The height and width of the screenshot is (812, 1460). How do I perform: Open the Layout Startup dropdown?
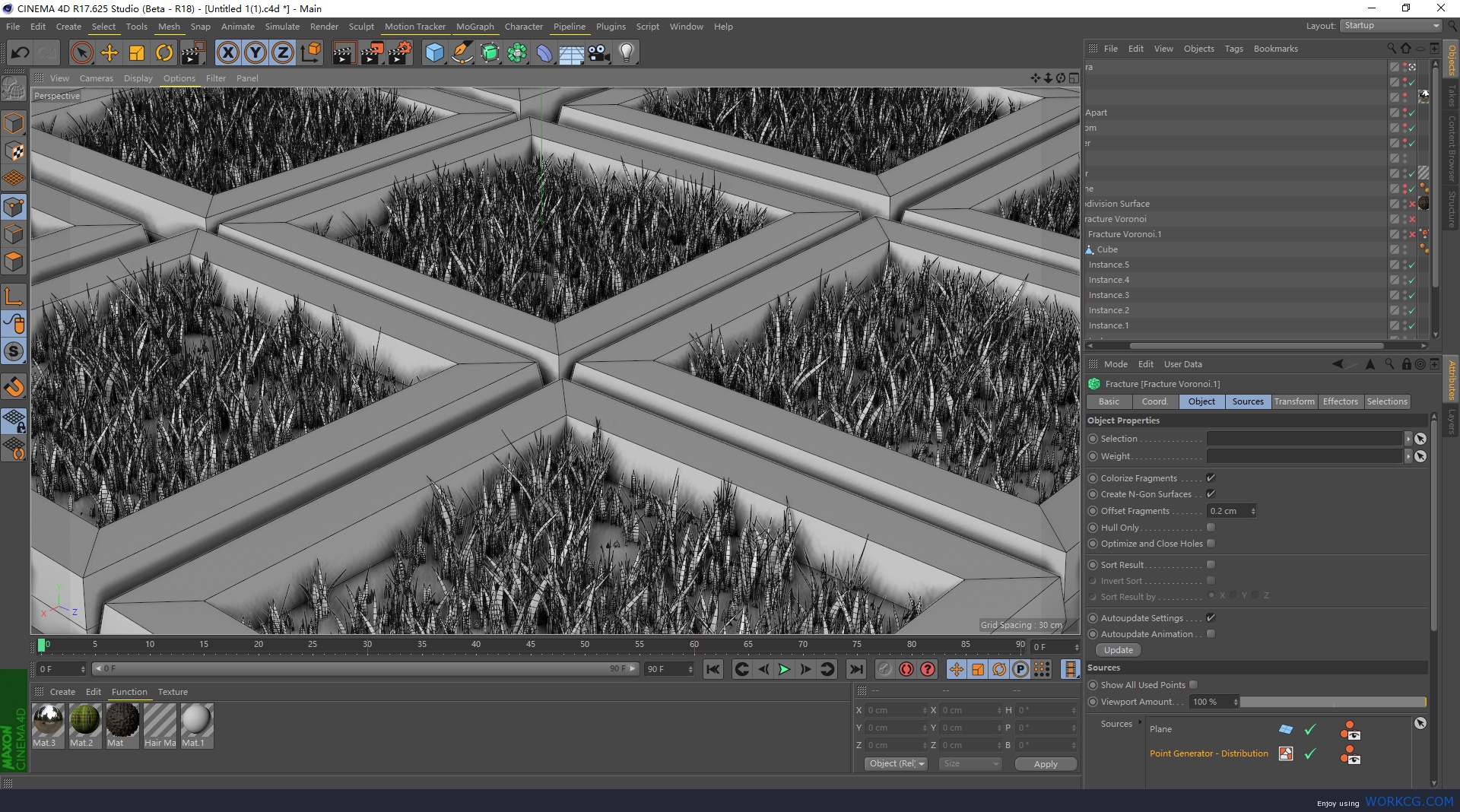(1392, 25)
